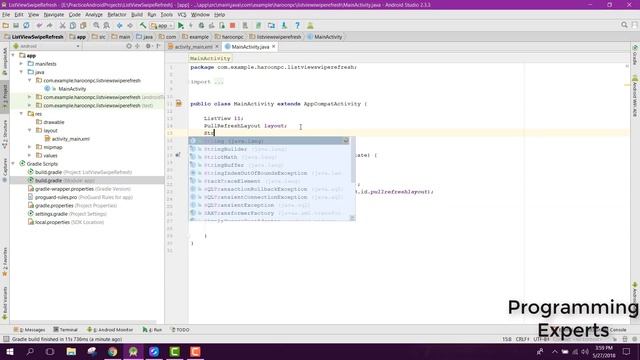
Task: Open the Run tool window
Action: [152, 330]
